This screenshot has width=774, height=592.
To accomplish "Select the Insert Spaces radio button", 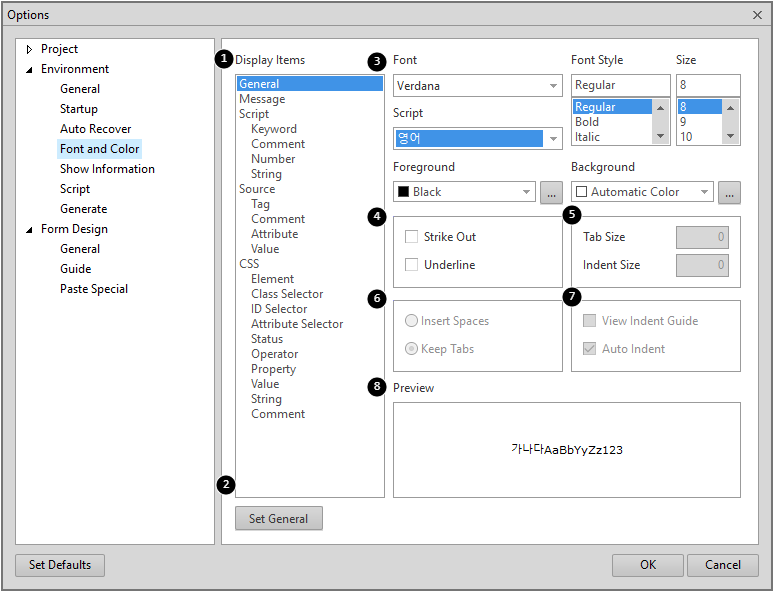I will click(x=411, y=321).
